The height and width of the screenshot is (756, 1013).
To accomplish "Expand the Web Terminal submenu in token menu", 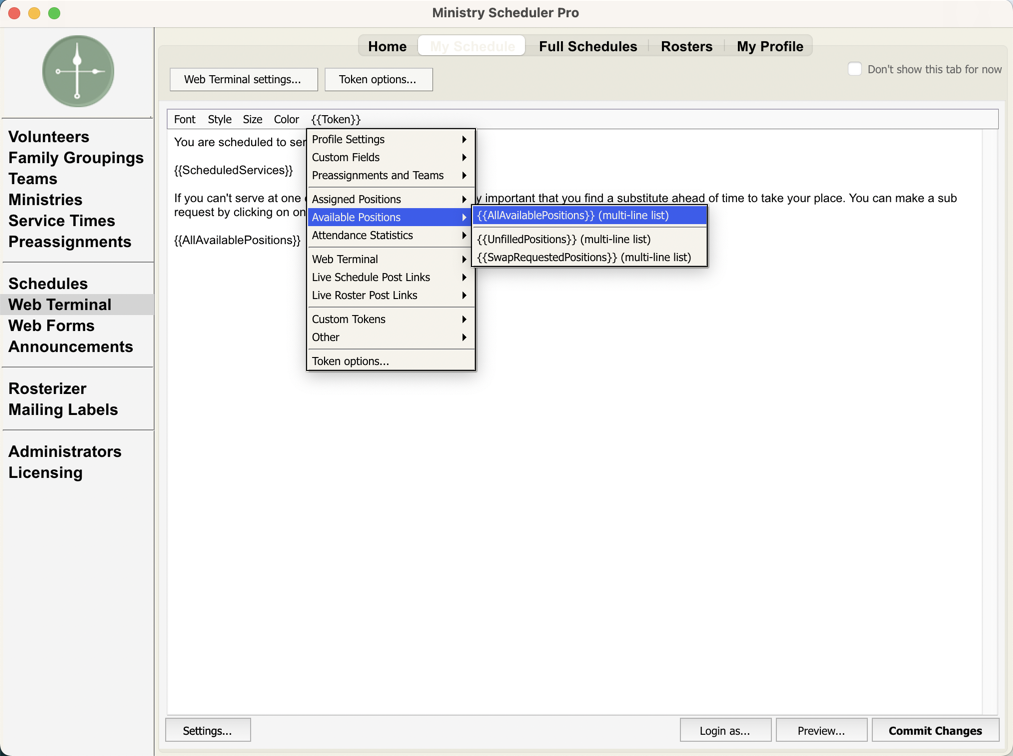I will 391,259.
